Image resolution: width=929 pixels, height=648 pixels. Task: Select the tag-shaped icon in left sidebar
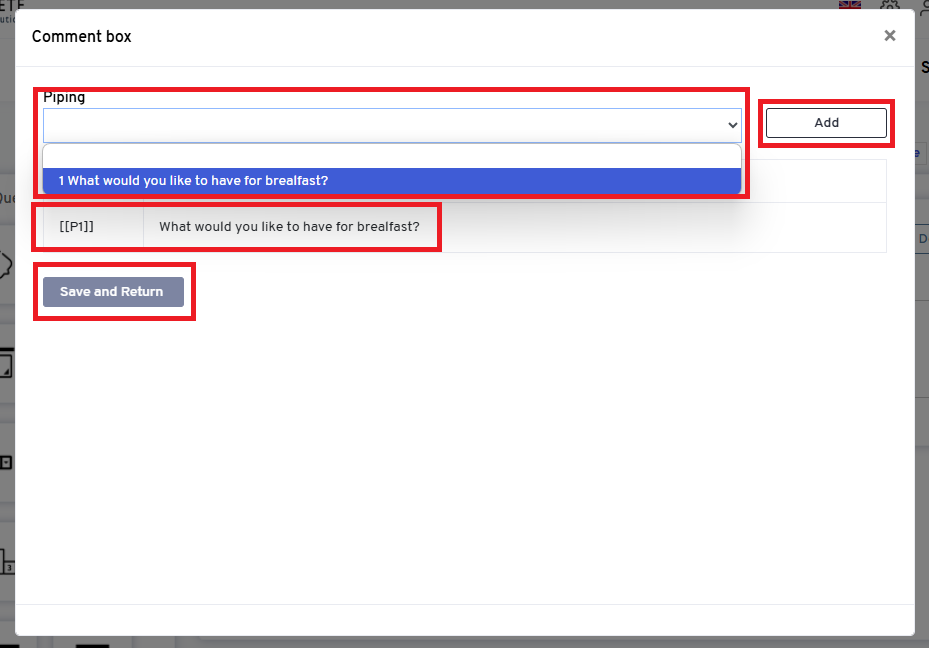tap(5, 265)
